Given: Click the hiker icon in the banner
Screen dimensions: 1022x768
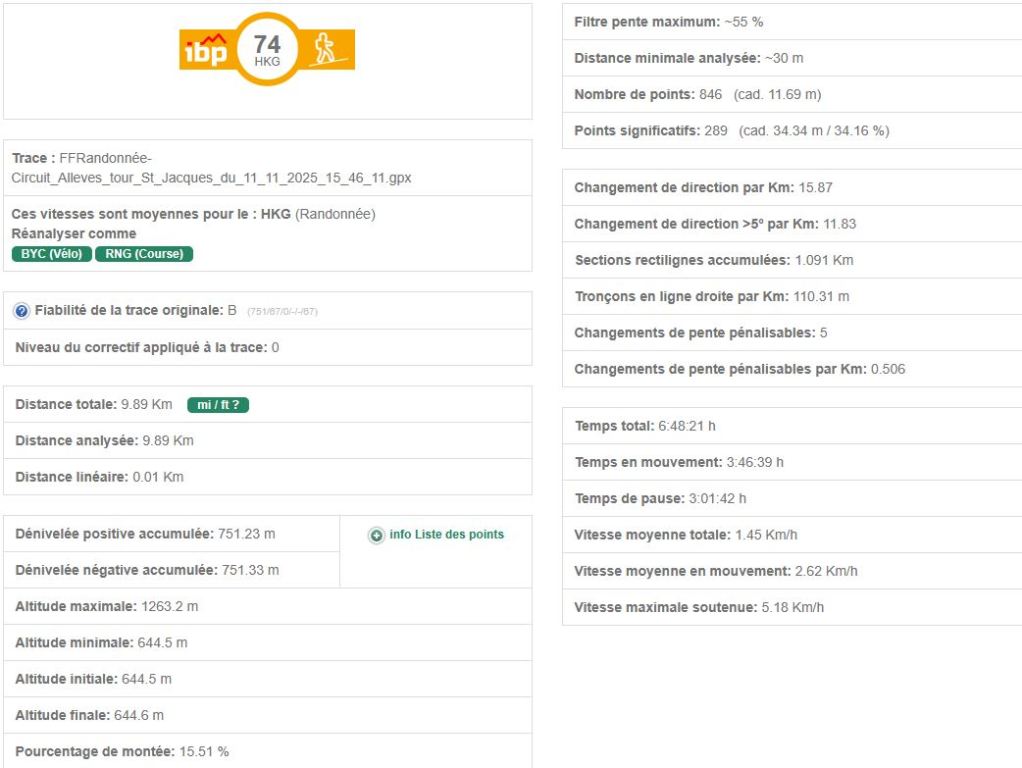Looking at the screenshot, I should pos(325,49).
